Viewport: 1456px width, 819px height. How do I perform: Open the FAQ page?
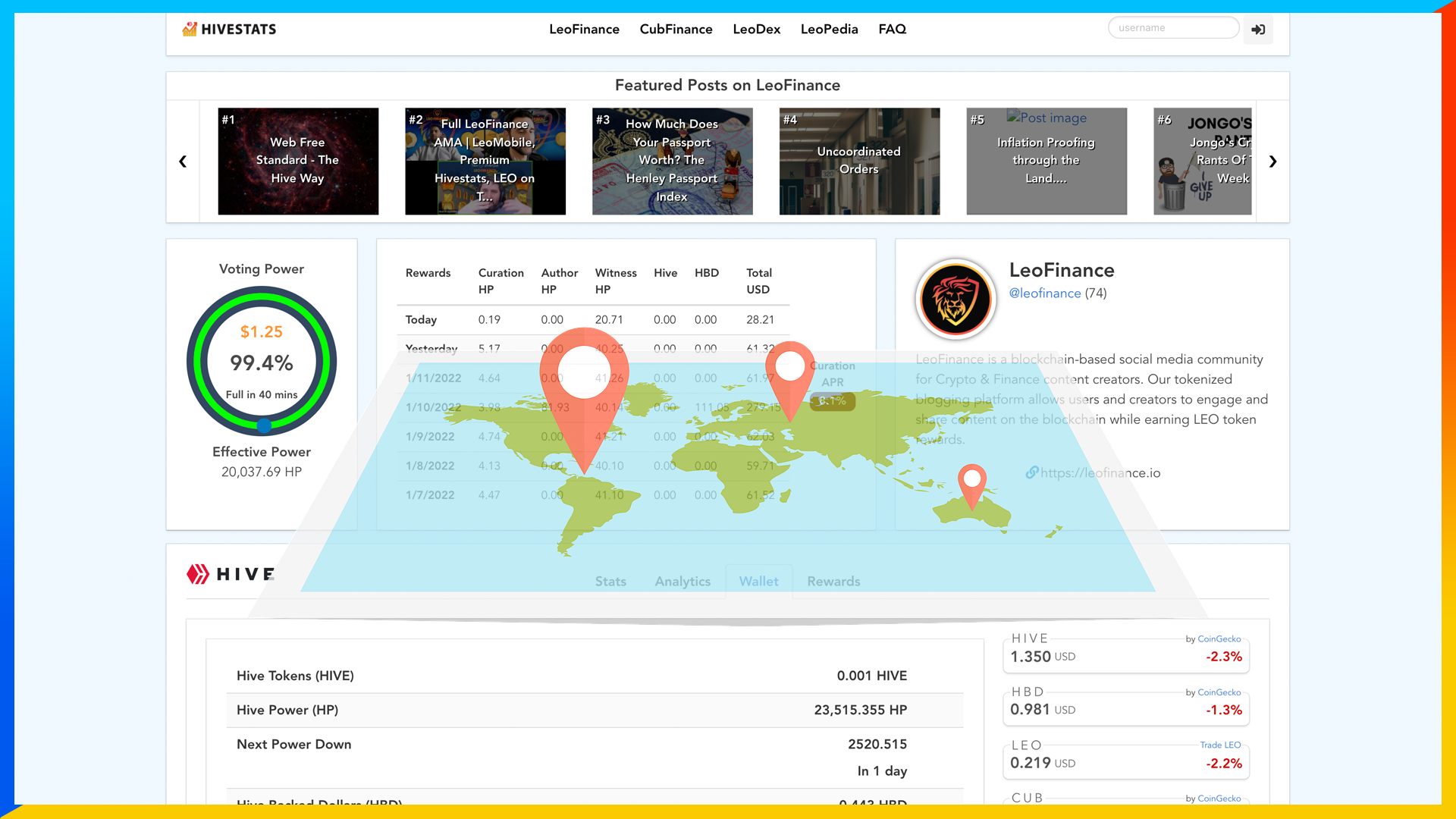892,30
